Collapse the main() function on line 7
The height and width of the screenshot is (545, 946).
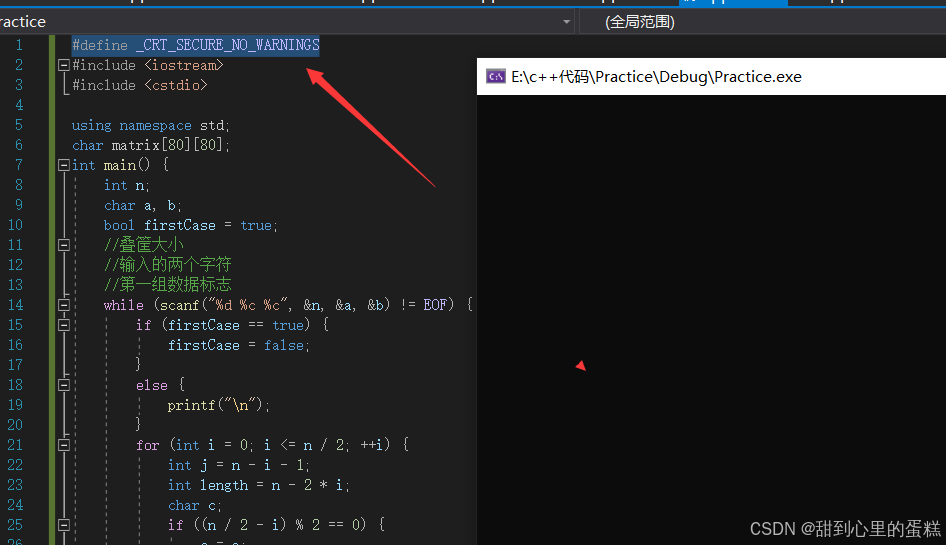(x=63, y=165)
